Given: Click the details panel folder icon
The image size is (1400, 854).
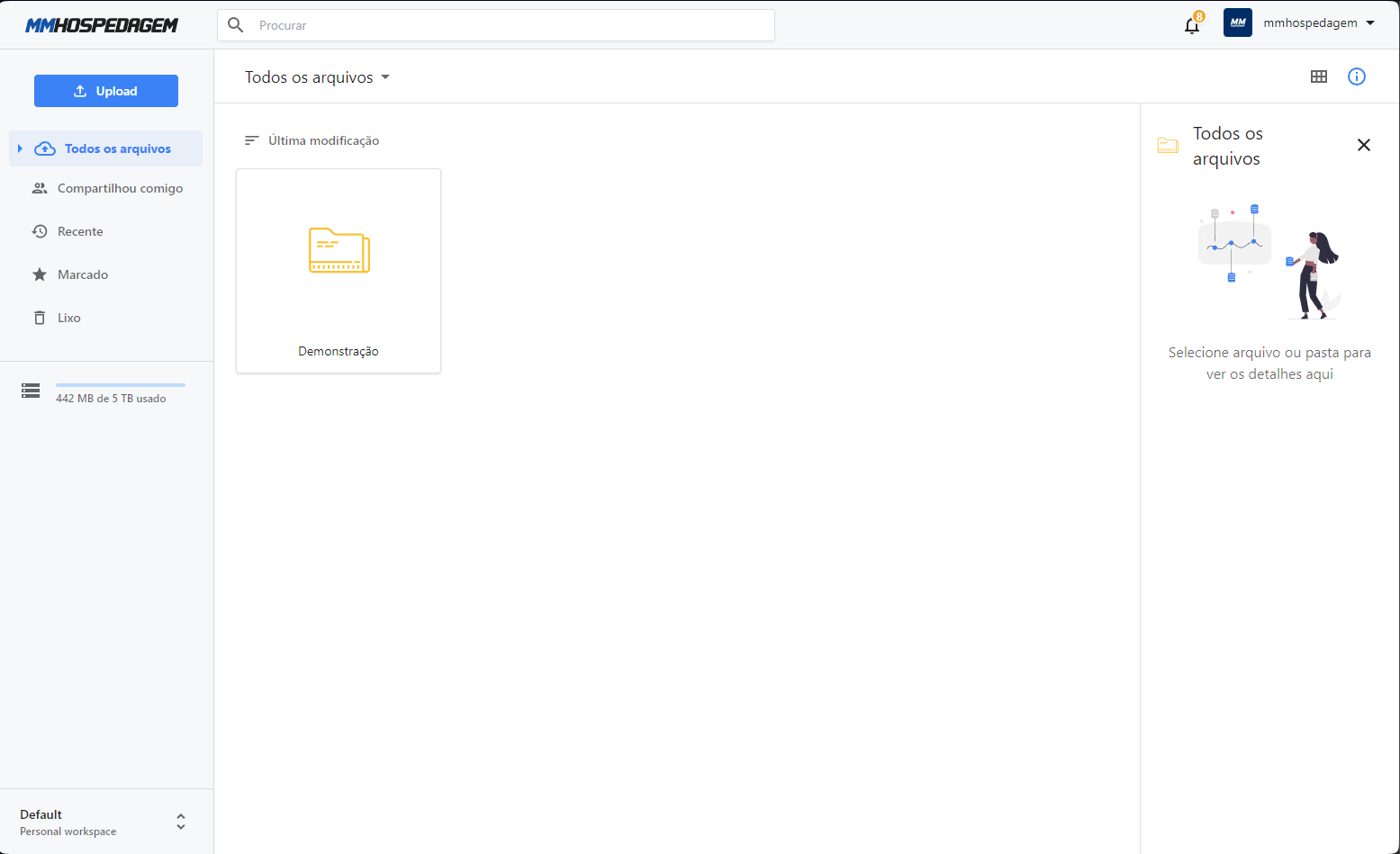Looking at the screenshot, I should (1168, 145).
